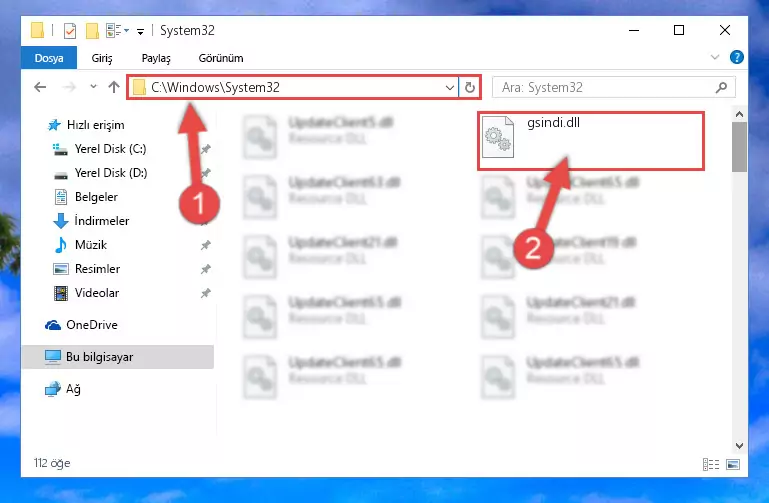The width and height of the screenshot is (769, 503).
Task: Click the Ara: System32 search box
Action: point(614,87)
